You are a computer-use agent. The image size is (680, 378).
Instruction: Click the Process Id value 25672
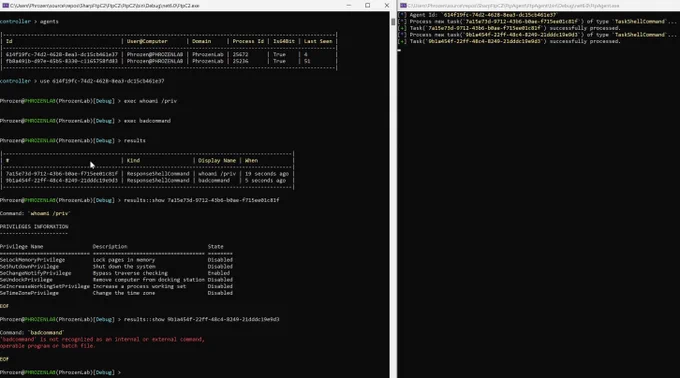point(240,55)
